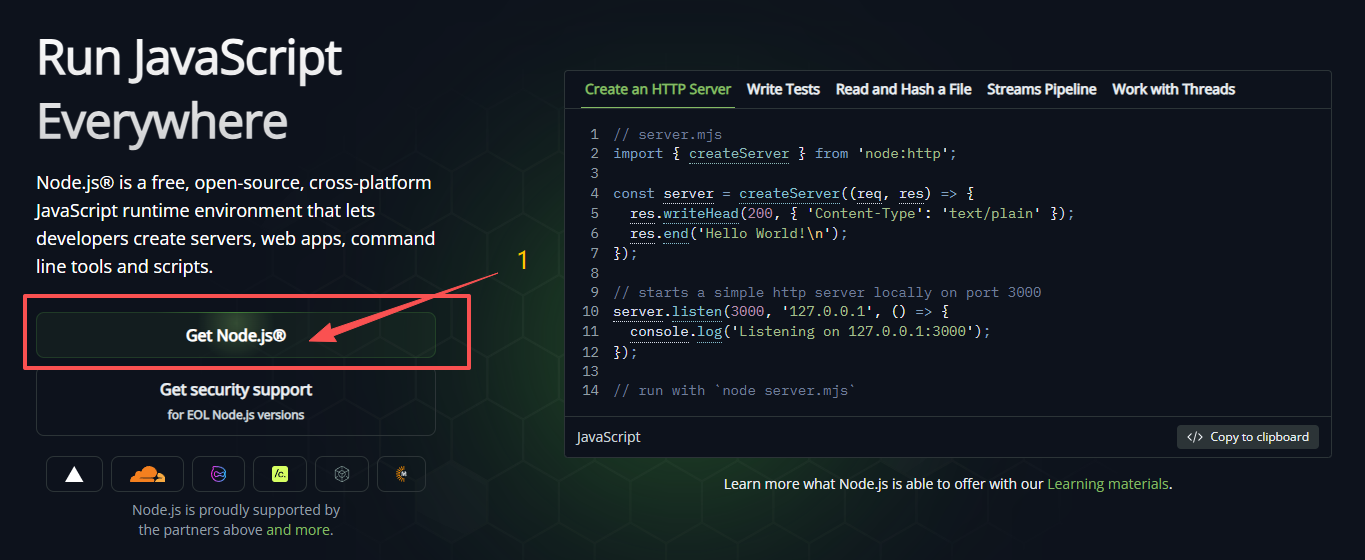Switch to the Read and Hash a File tab

904,89
